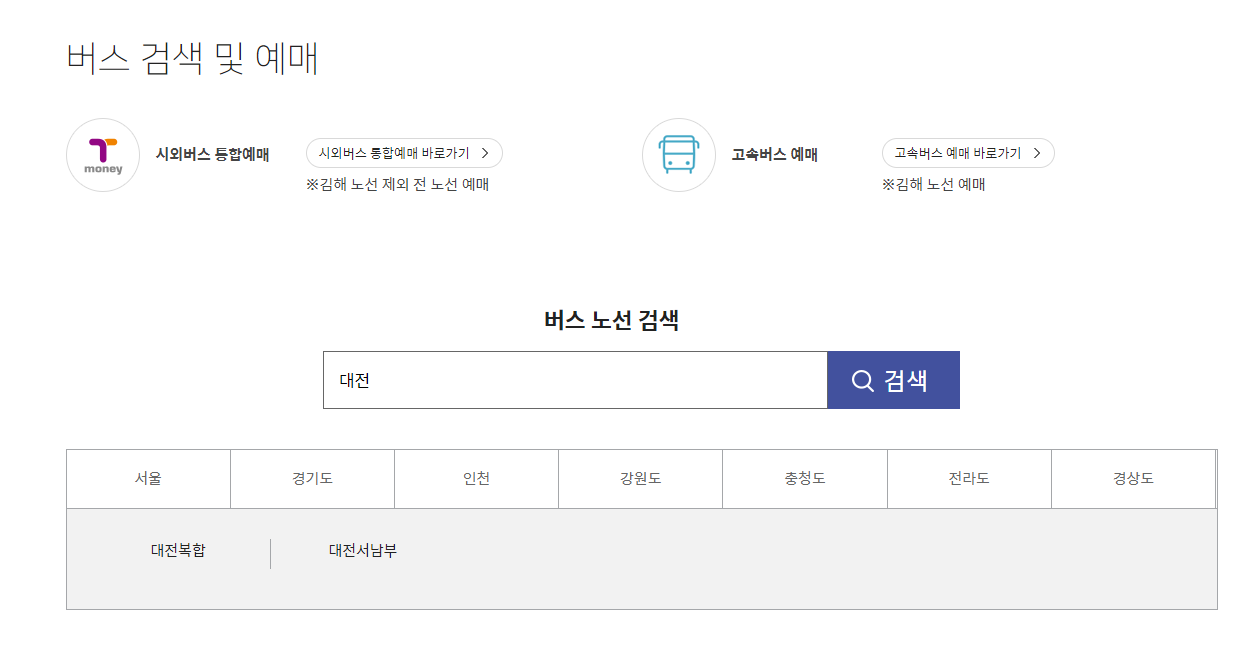
Task: Select the 충청도 region tab
Action: [x=805, y=479]
